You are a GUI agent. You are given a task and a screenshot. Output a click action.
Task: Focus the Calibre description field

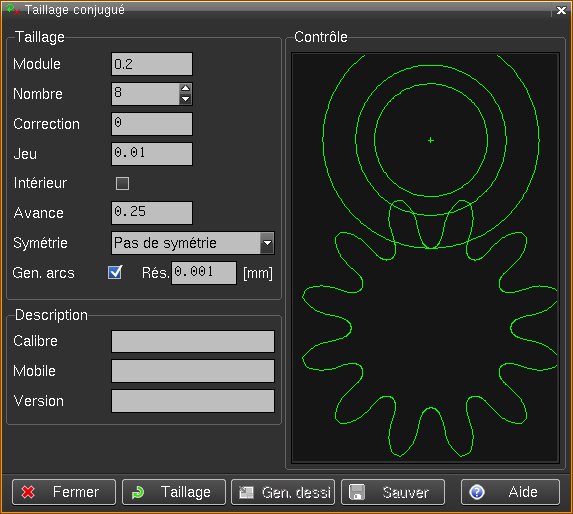click(193, 341)
